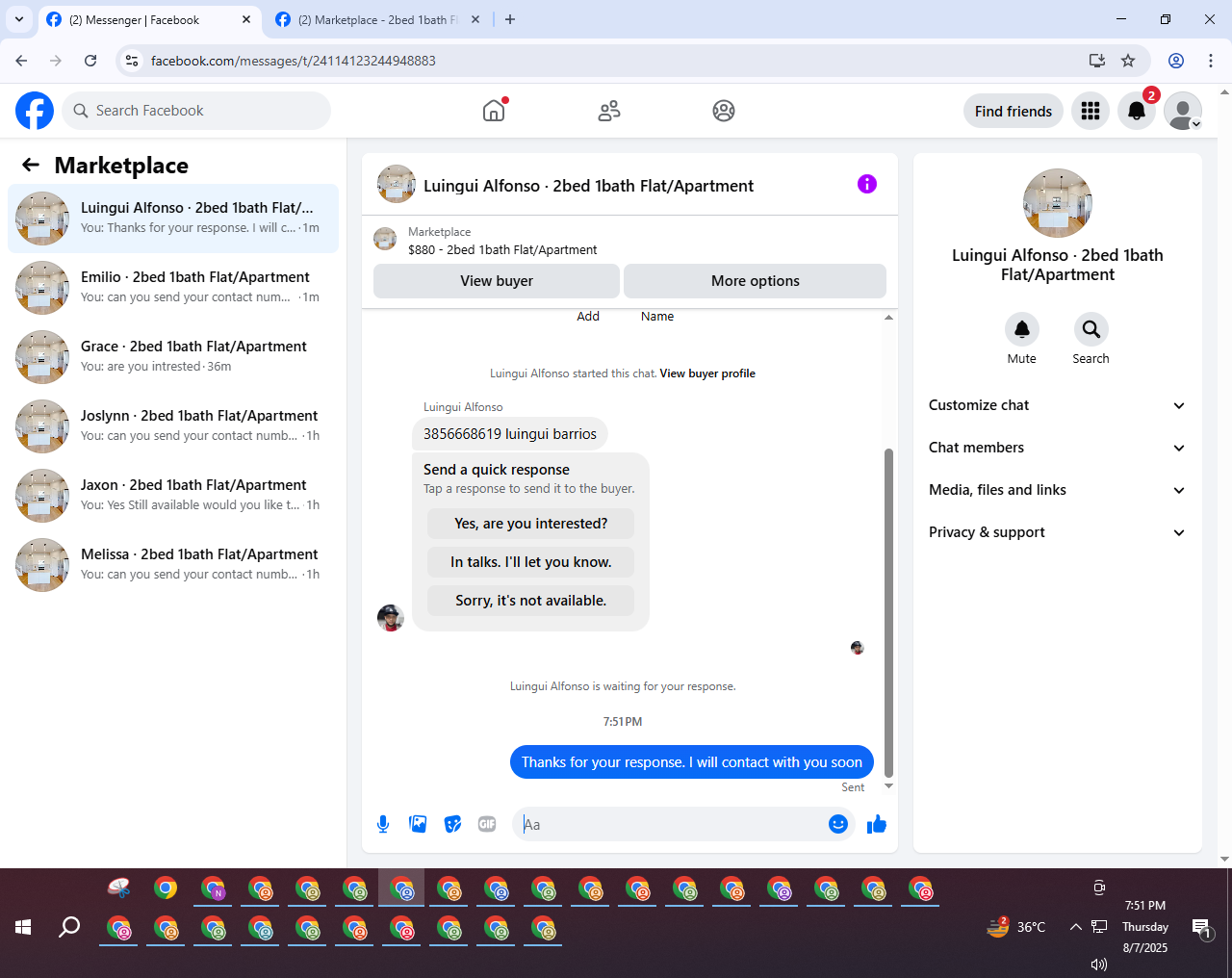Open conversation information purple icon
The height and width of the screenshot is (978, 1232).
pyautogui.click(x=867, y=184)
